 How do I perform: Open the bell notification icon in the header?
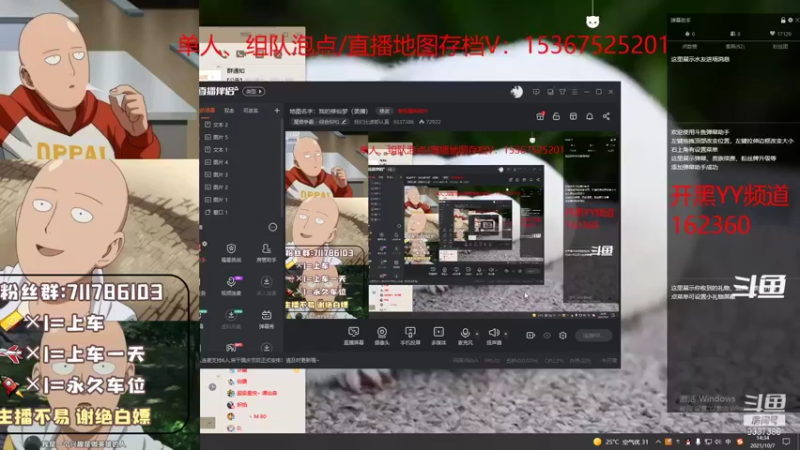[x=589, y=116]
